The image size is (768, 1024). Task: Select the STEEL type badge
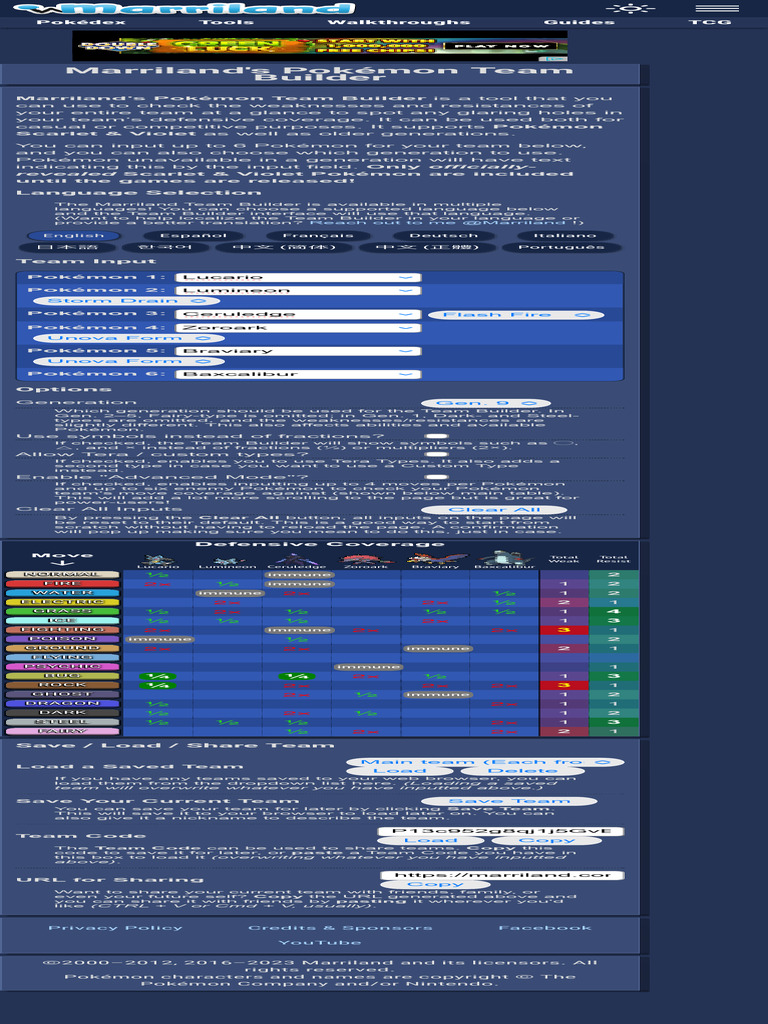coord(63,722)
